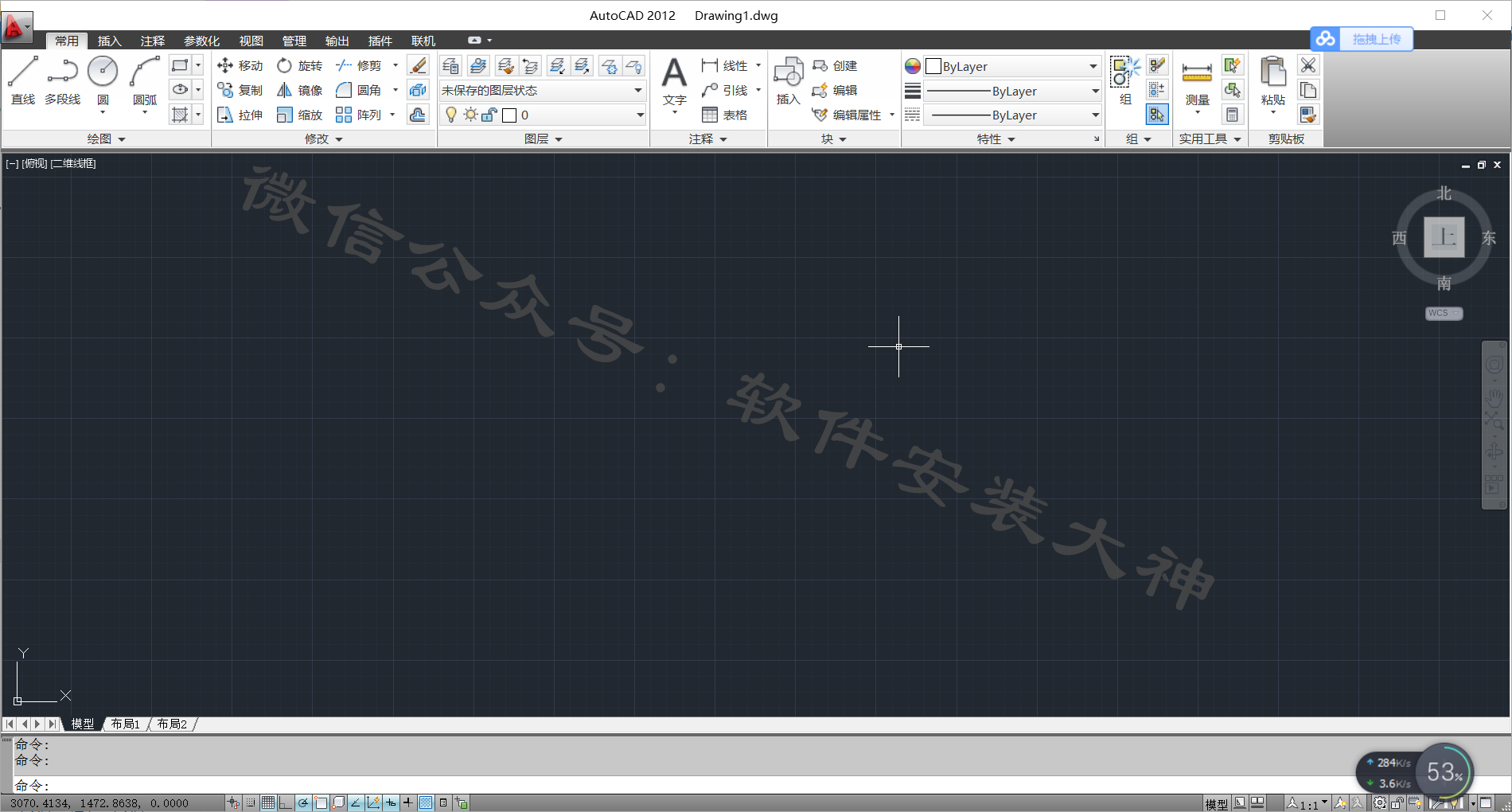Toggle Object Snap in status bar
The height and width of the screenshot is (812, 1512).
[321, 802]
